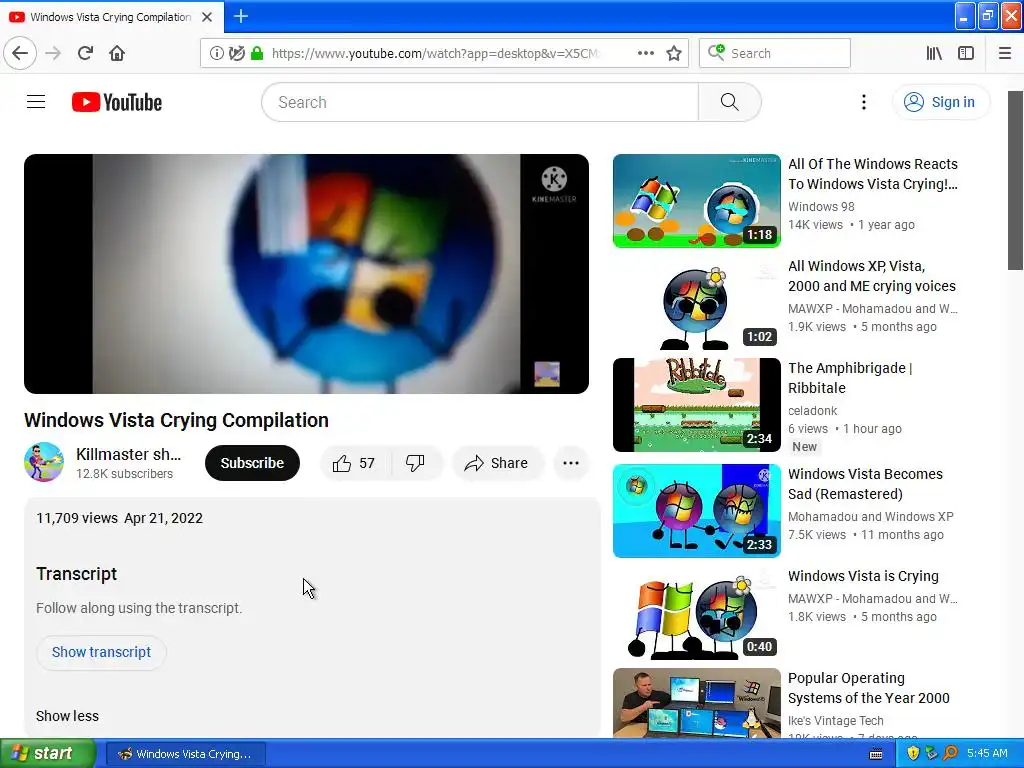Collapse description with Show less
Viewport: 1024px width, 768px height.
pos(67,716)
